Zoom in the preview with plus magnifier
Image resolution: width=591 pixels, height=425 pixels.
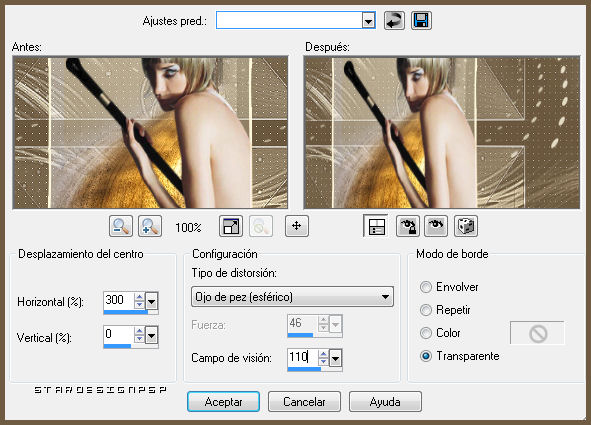coord(150,226)
